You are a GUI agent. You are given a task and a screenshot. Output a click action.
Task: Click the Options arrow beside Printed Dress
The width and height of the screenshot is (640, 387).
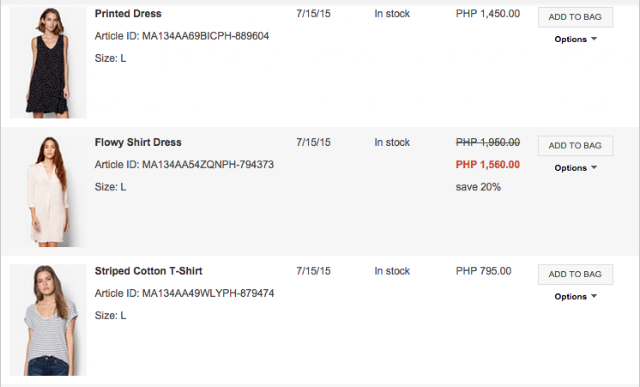pos(594,39)
